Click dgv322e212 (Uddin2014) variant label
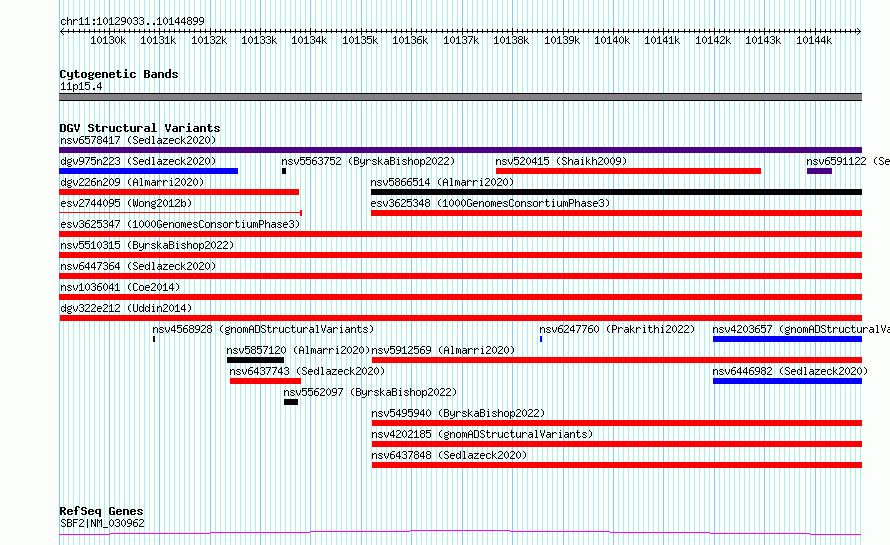 pos(126,308)
